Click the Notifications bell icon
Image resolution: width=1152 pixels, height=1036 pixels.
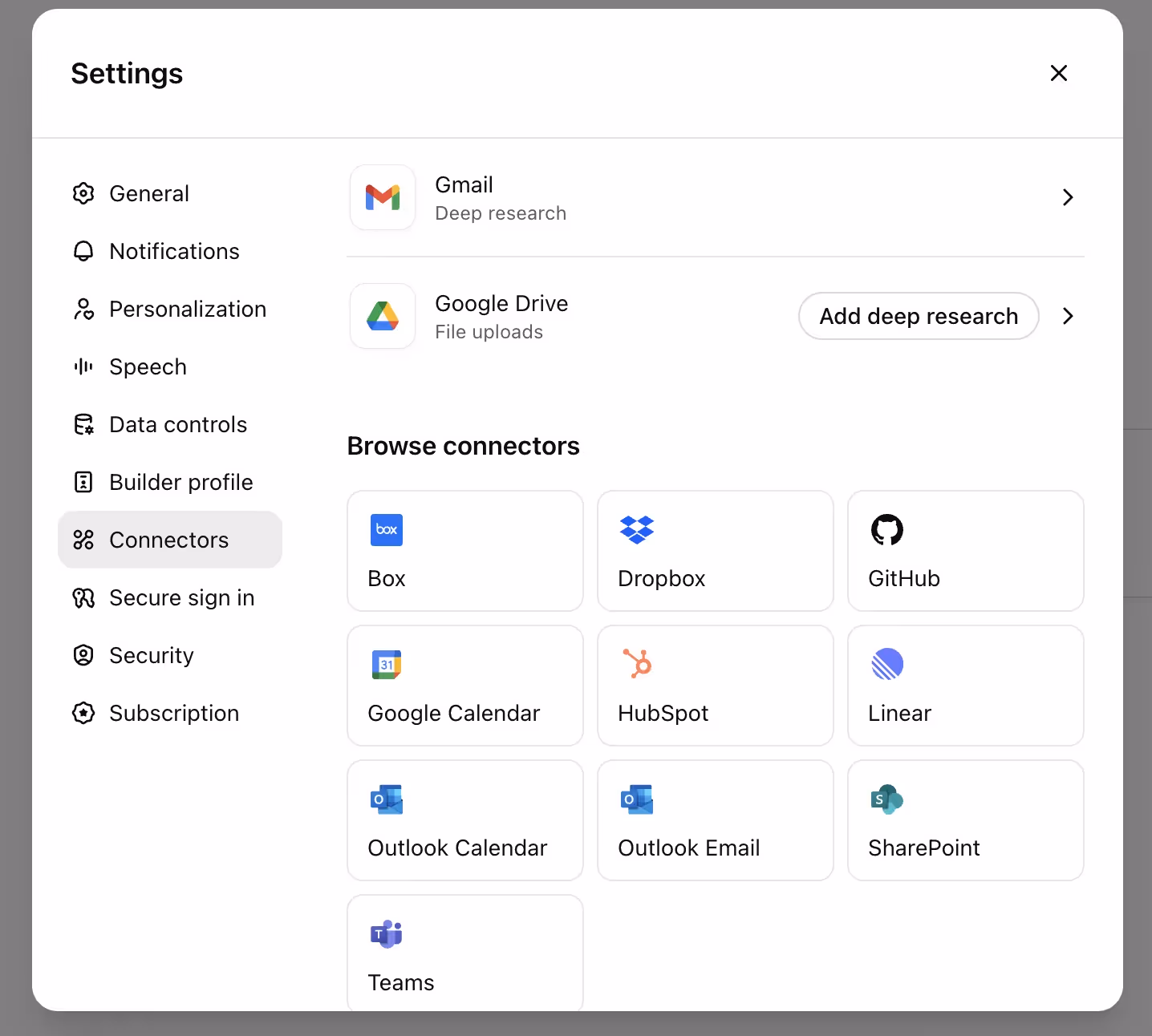pos(83,251)
